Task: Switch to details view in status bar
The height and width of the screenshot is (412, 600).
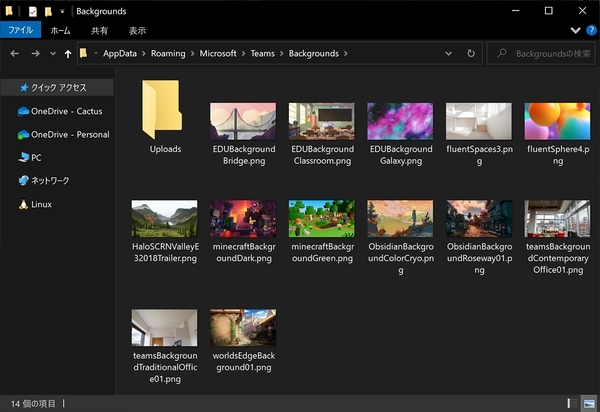Action: tap(572, 402)
